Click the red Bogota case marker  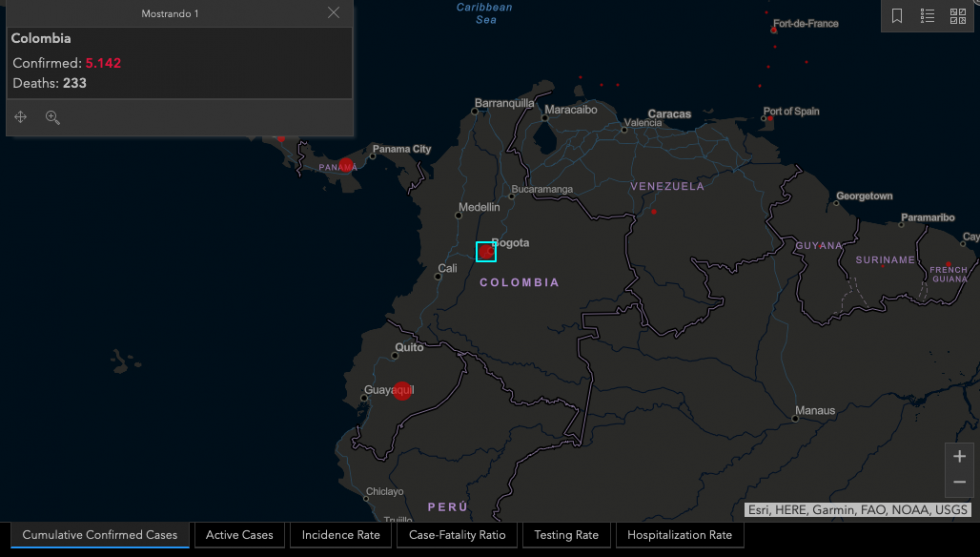pyautogui.click(x=486, y=251)
